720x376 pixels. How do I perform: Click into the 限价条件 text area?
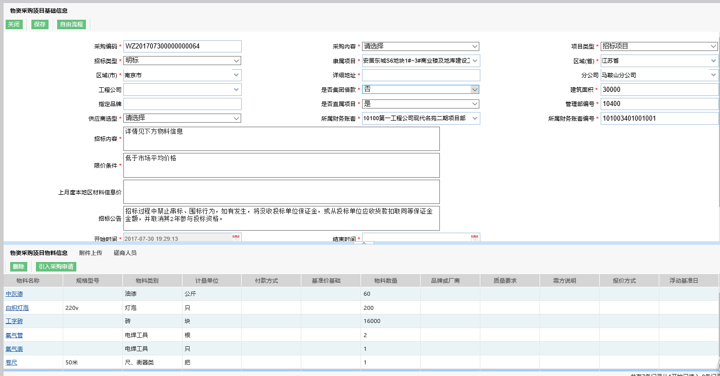point(281,165)
